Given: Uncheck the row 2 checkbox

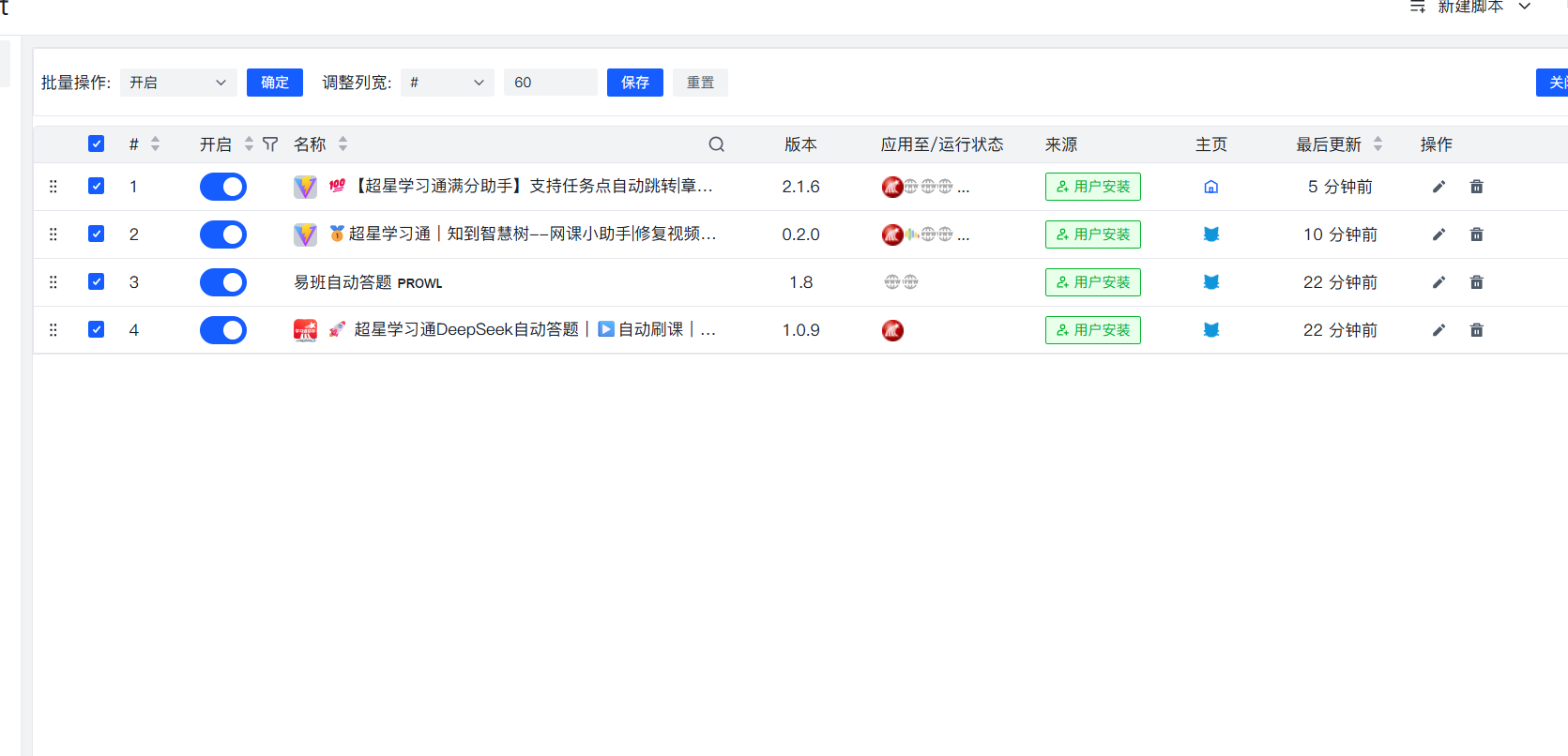Looking at the screenshot, I should [96, 234].
